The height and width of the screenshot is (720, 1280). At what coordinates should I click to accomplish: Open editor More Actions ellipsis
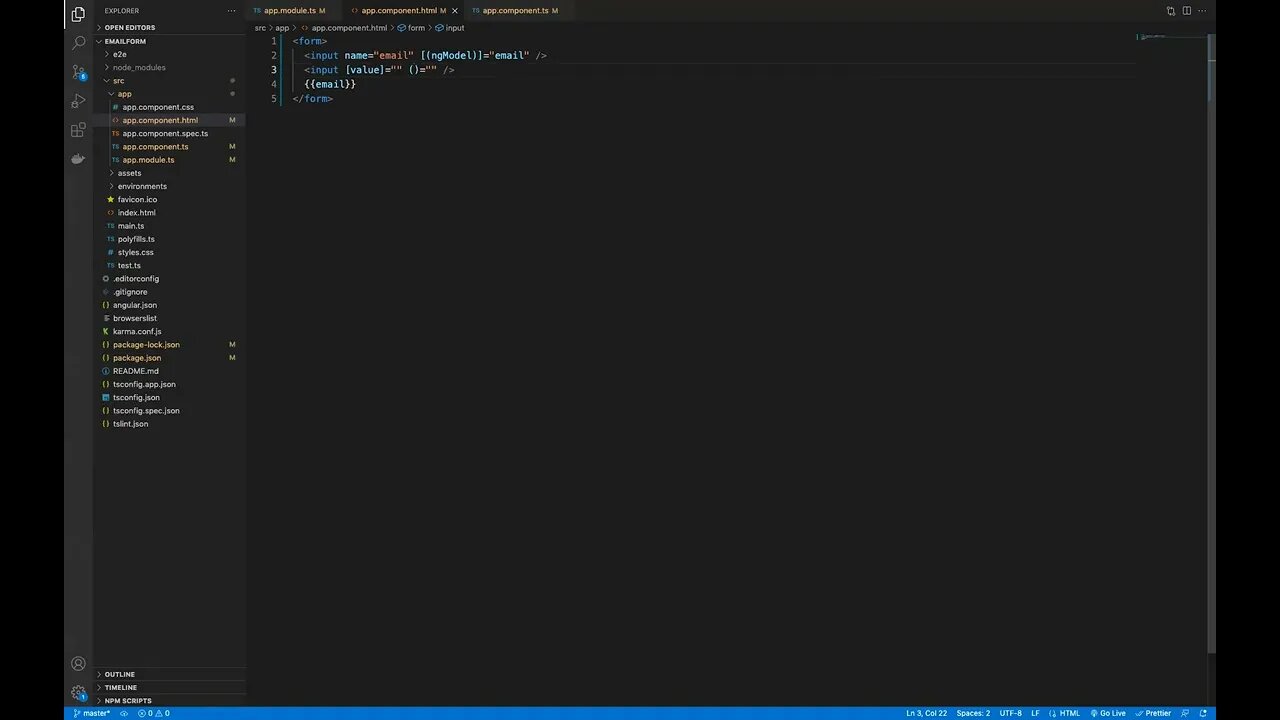coord(1204,11)
